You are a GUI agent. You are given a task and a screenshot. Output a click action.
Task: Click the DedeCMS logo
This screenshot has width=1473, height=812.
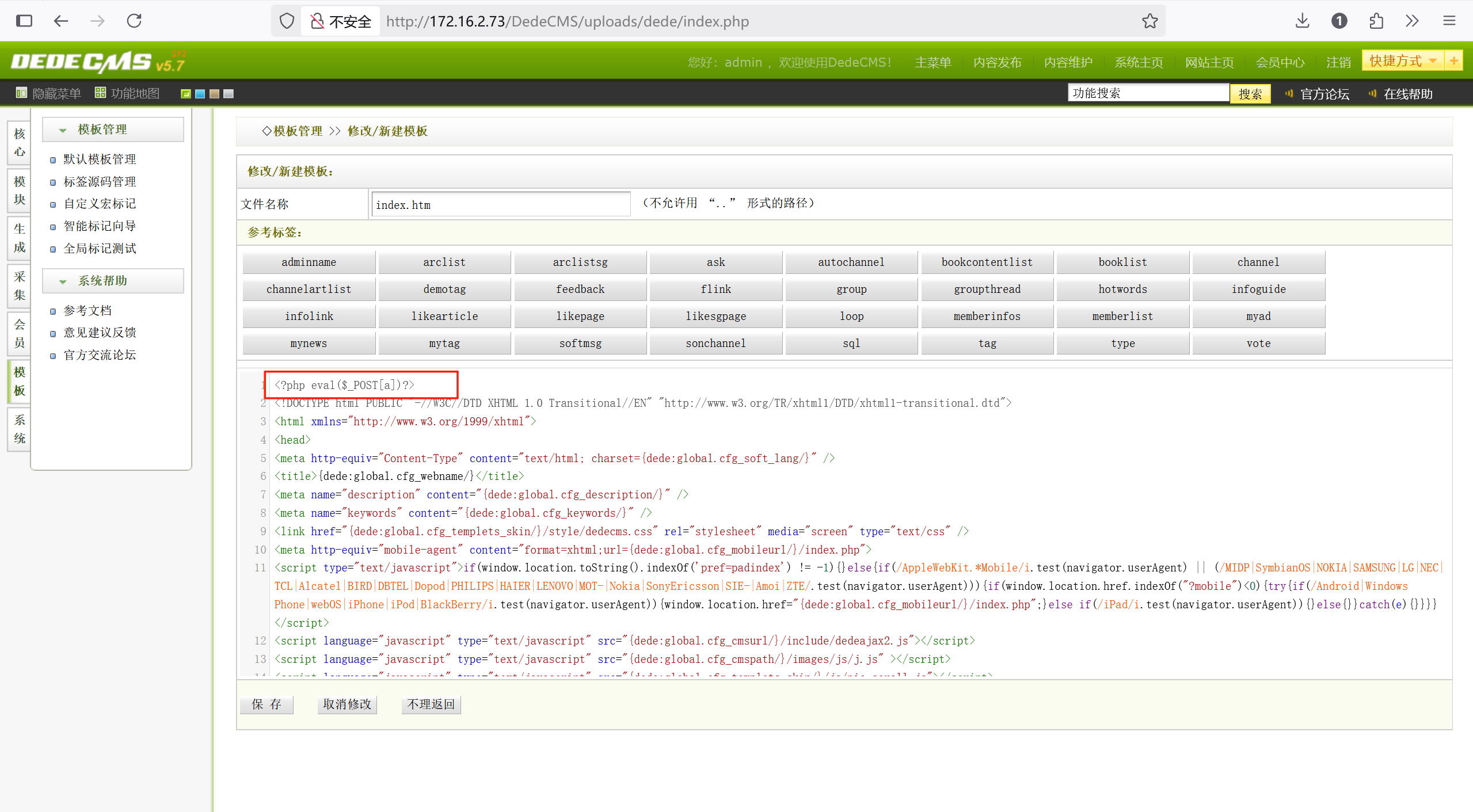pyautogui.click(x=98, y=62)
